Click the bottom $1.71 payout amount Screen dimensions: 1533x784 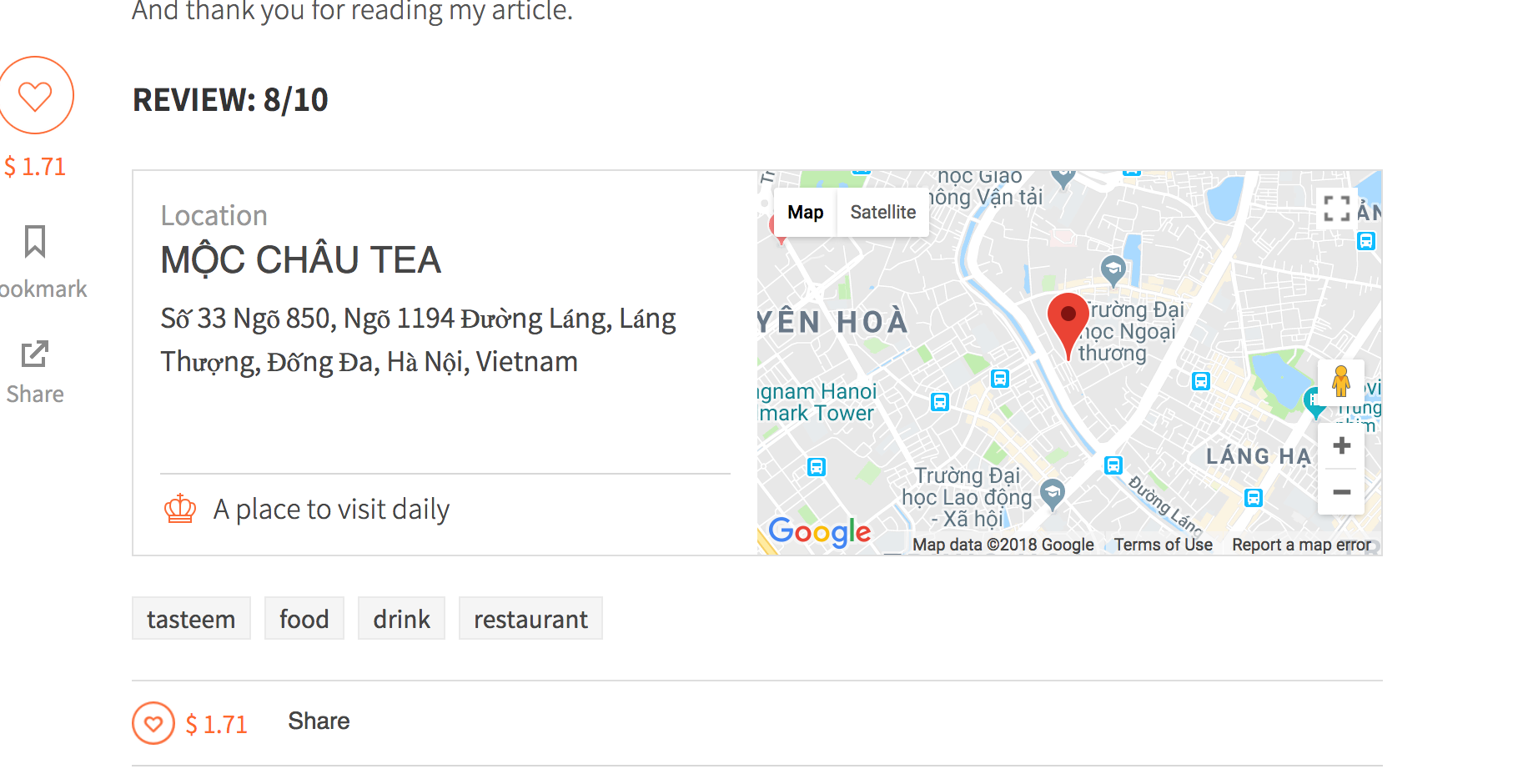tap(217, 724)
